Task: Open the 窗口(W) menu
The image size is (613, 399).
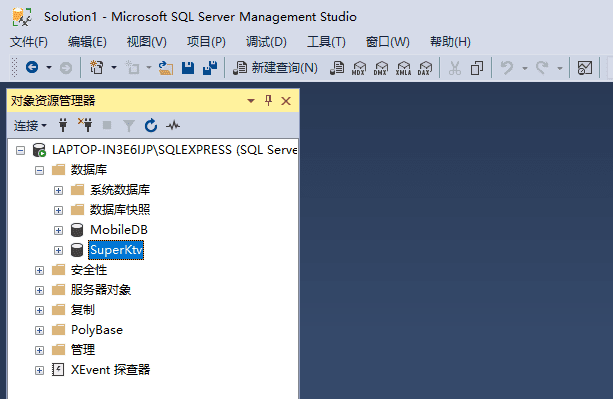Action: pyautogui.click(x=387, y=41)
